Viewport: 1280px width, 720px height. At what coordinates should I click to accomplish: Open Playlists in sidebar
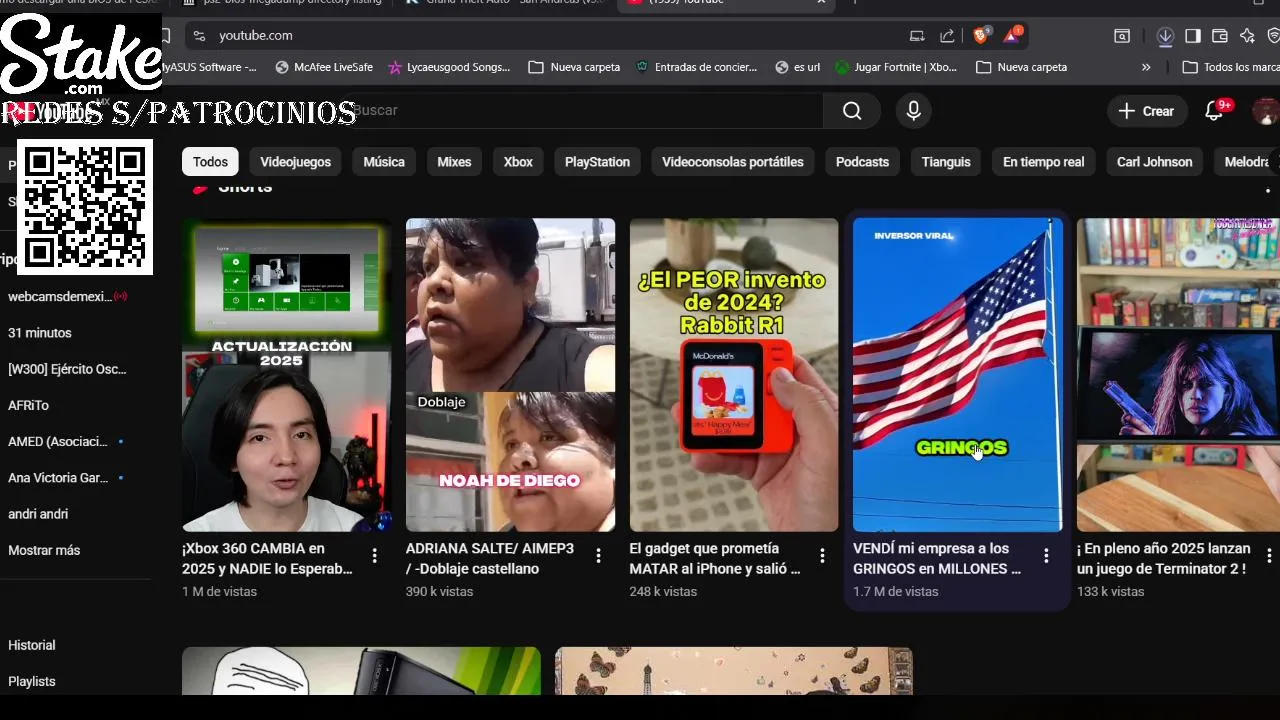[32, 681]
